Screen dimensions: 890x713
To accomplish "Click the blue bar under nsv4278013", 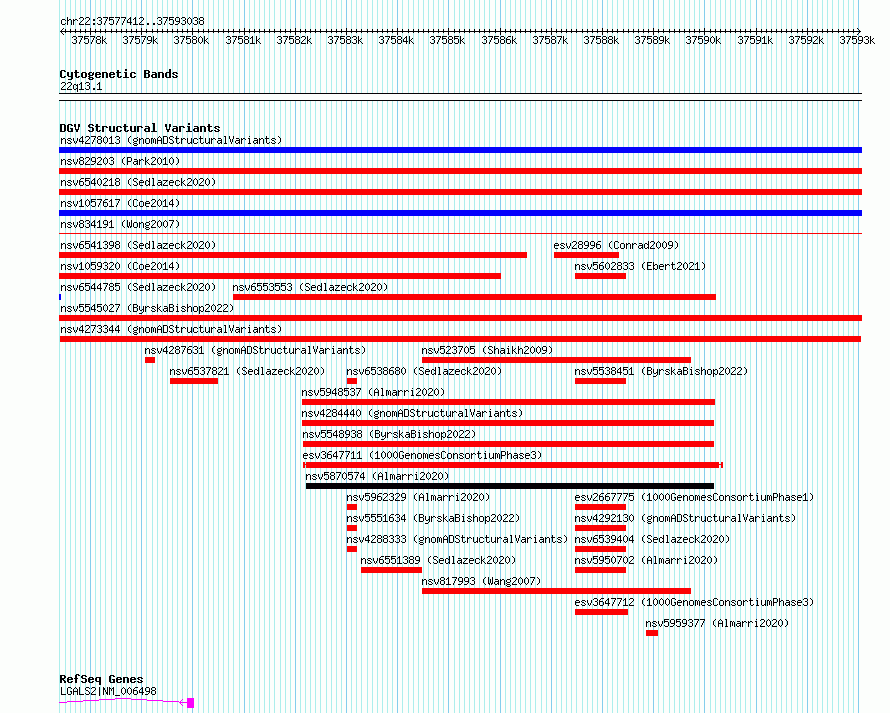I will tap(460, 150).
